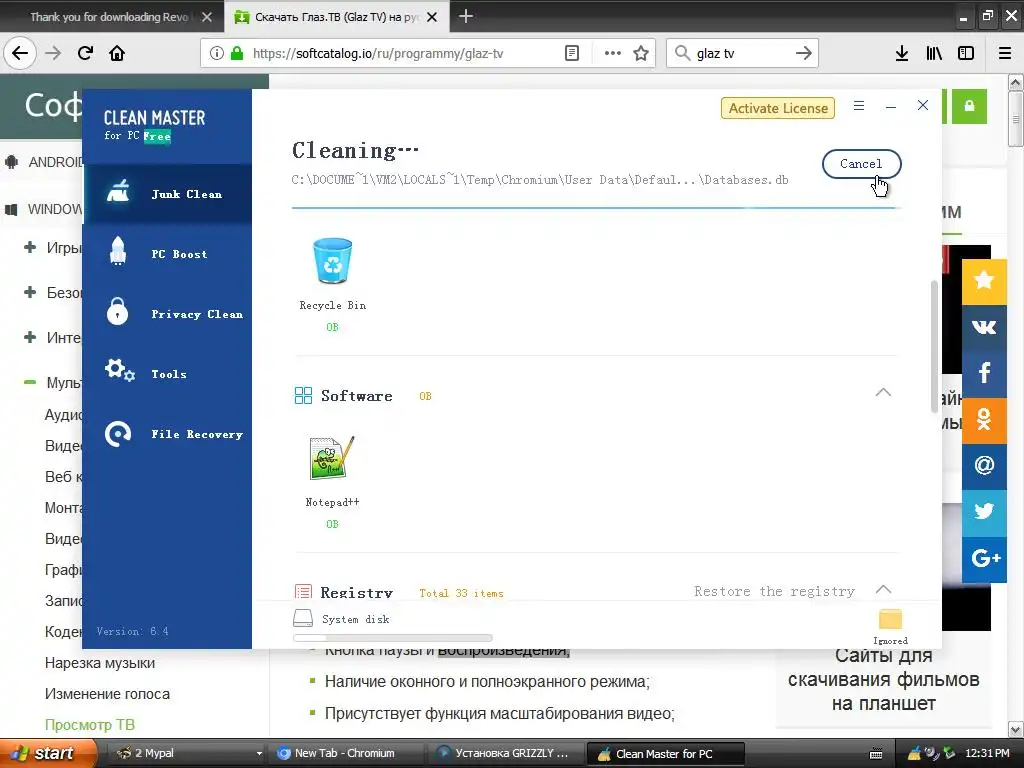Click the System disk drive icon
The height and width of the screenshot is (768, 1024).
coord(303,618)
